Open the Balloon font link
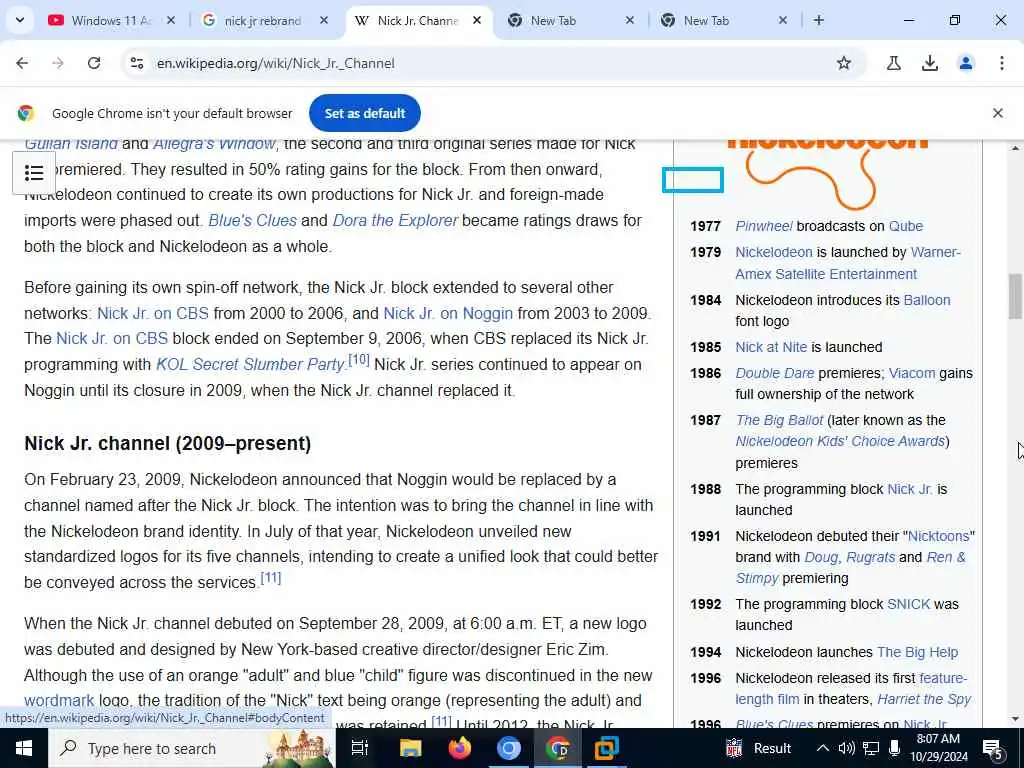 (x=927, y=300)
